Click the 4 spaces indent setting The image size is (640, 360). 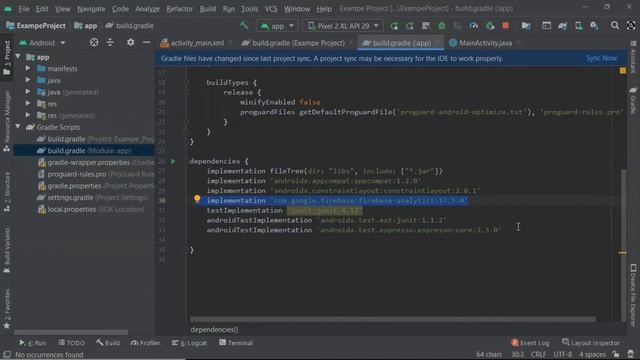coord(592,354)
